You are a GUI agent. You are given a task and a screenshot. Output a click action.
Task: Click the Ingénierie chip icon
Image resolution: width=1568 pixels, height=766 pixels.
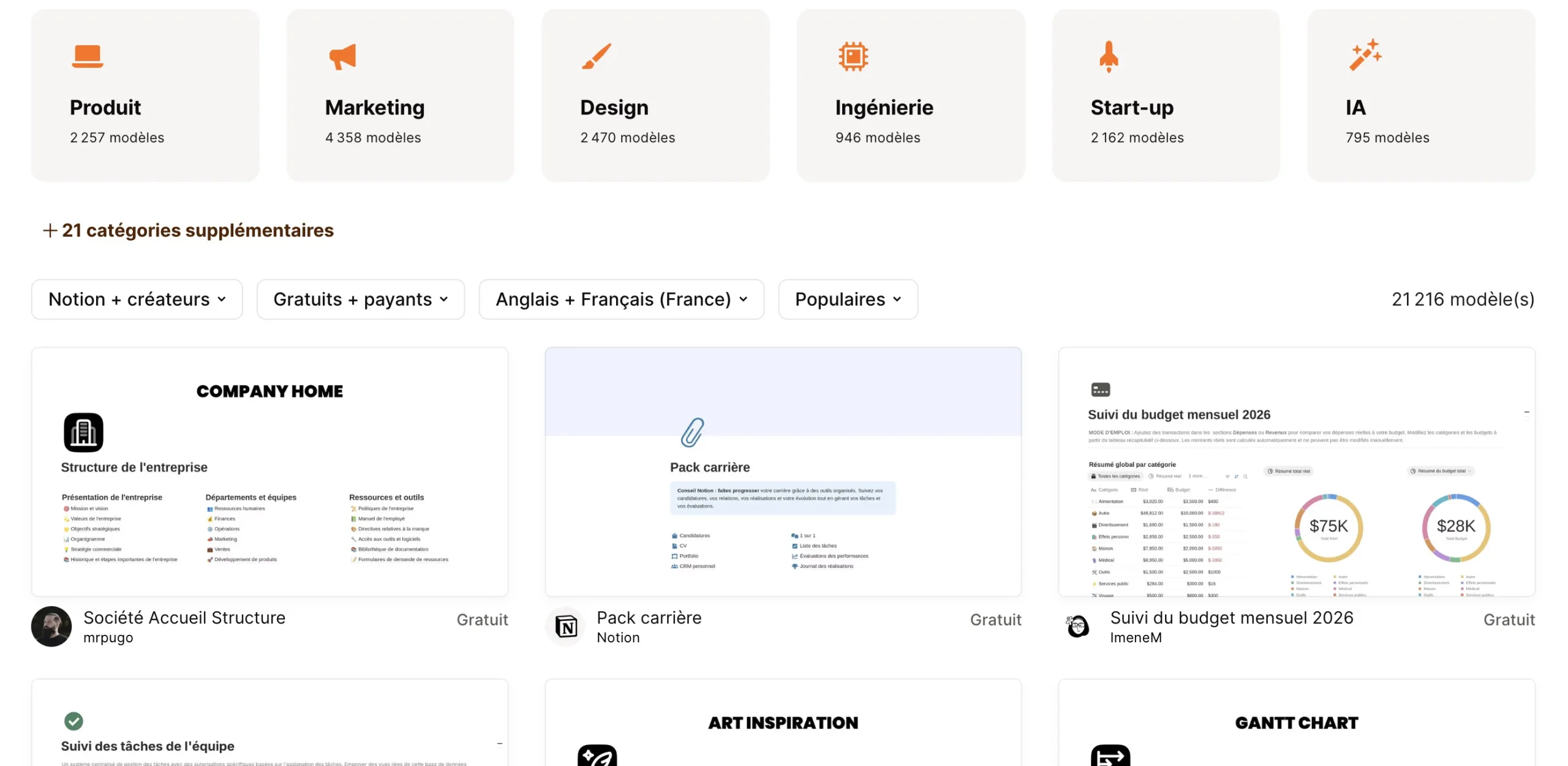point(853,56)
